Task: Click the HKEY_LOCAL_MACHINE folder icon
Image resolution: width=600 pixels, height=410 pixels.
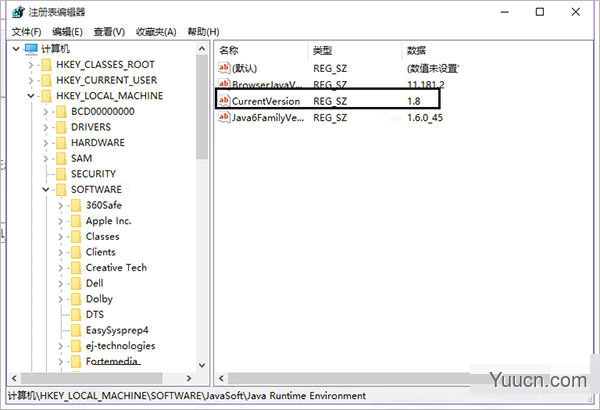Action: 47,96
